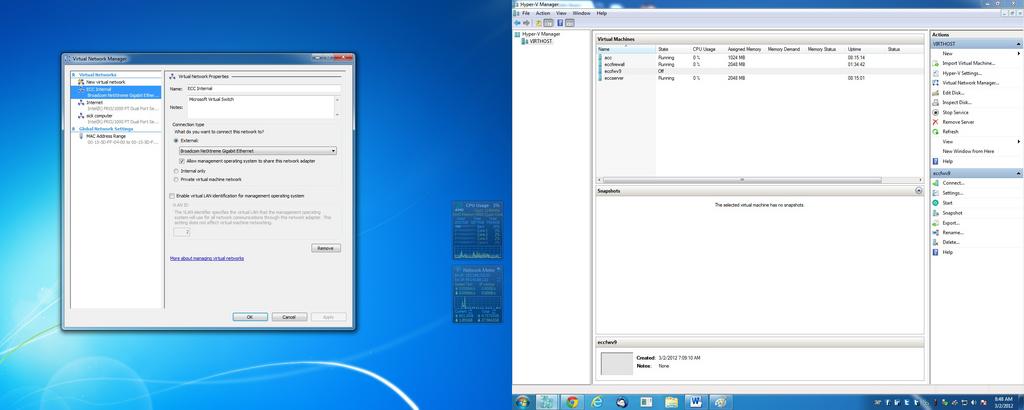The width and height of the screenshot is (1024, 410).
Task: Click the Stop Service action icon
Action: [x=935, y=112]
